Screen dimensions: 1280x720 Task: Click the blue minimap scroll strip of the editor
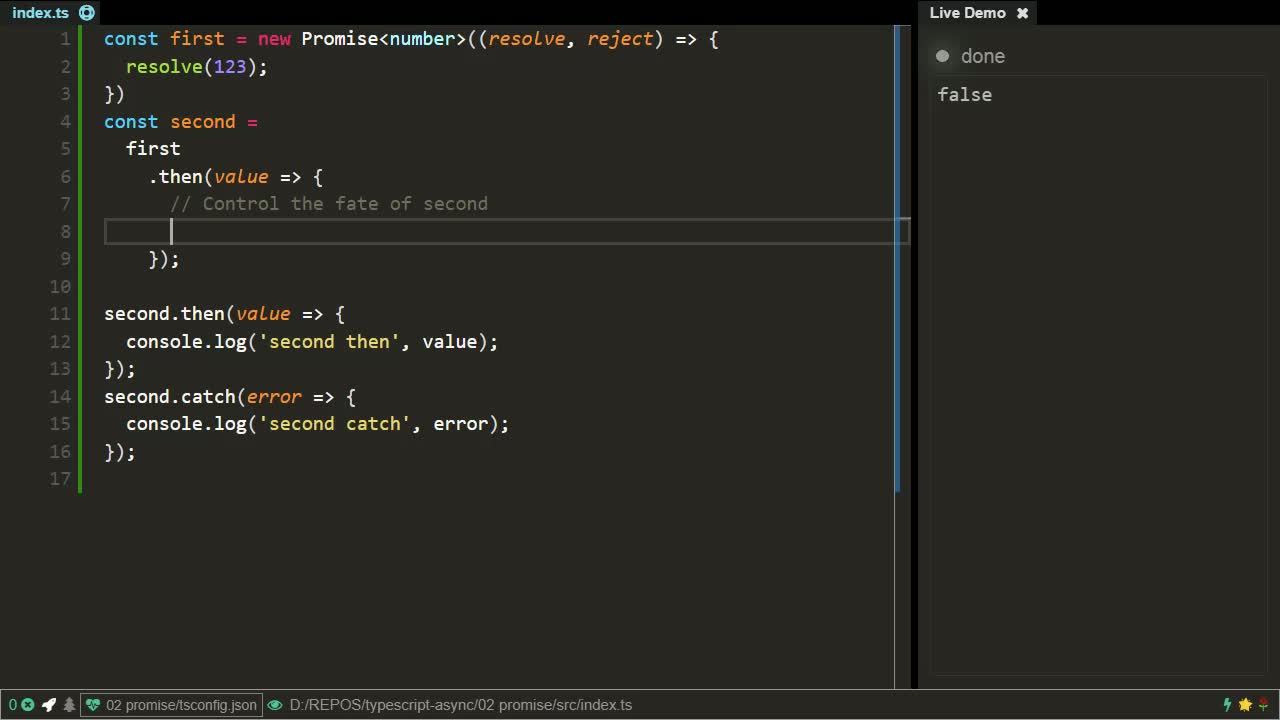897,258
